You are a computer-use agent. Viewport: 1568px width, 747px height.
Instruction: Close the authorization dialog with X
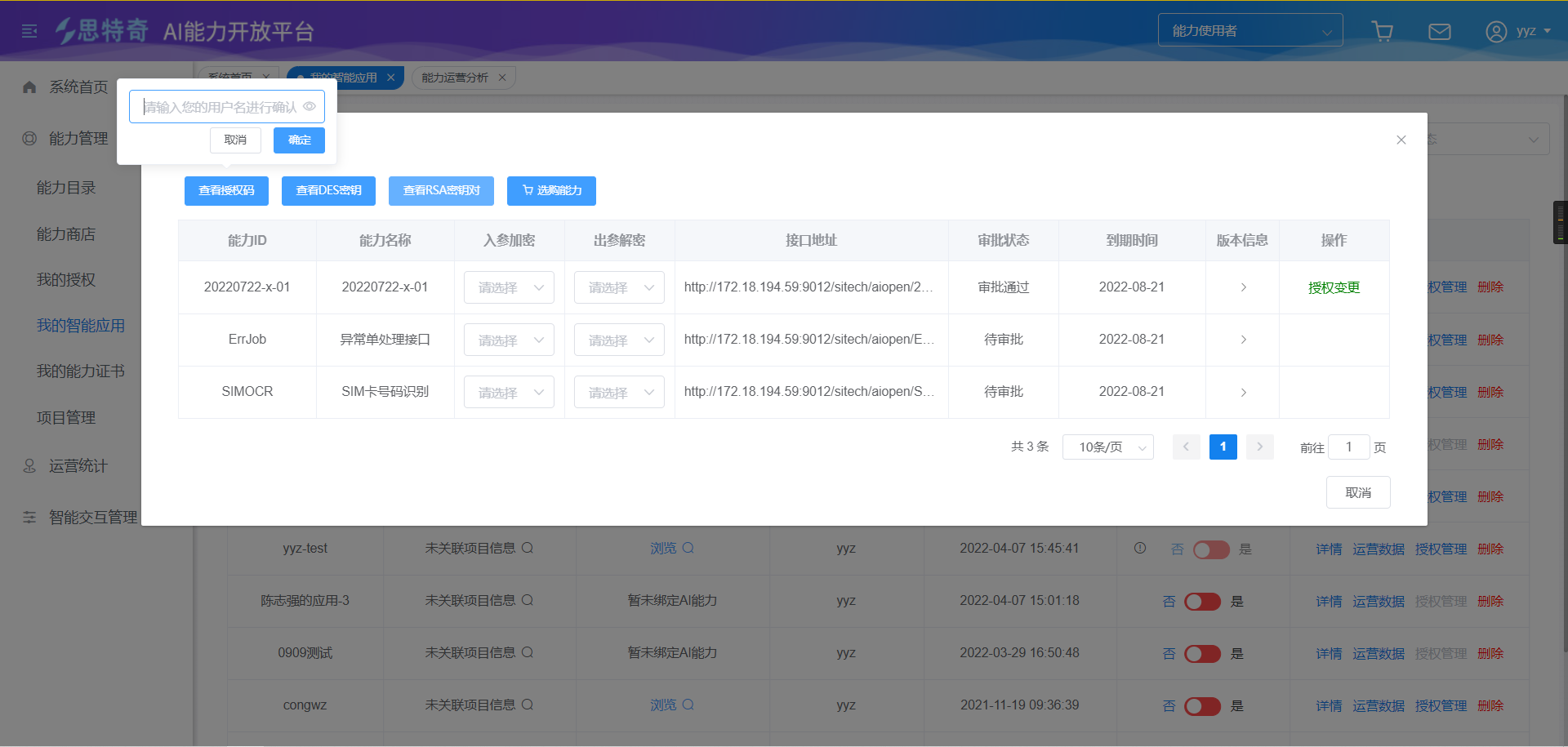pos(1401,140)
